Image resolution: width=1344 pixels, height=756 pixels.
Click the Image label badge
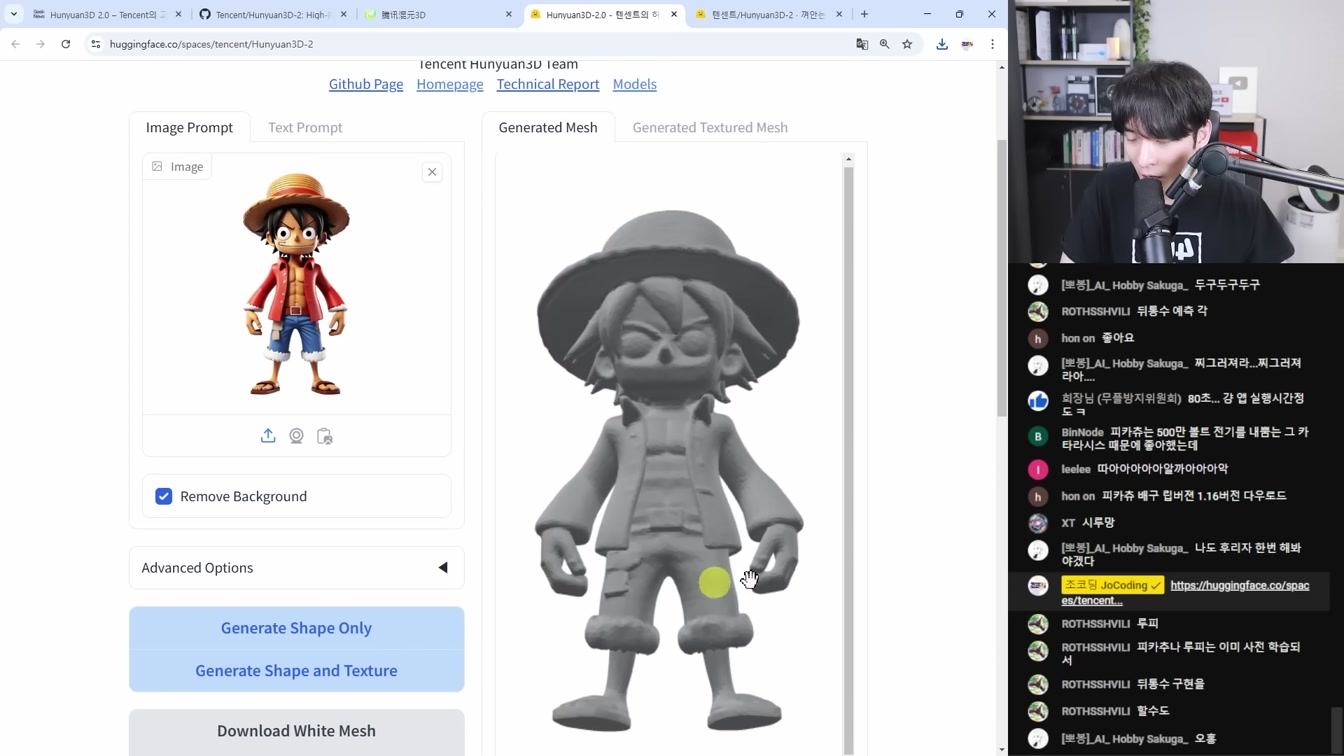click(x=178, y=167)
